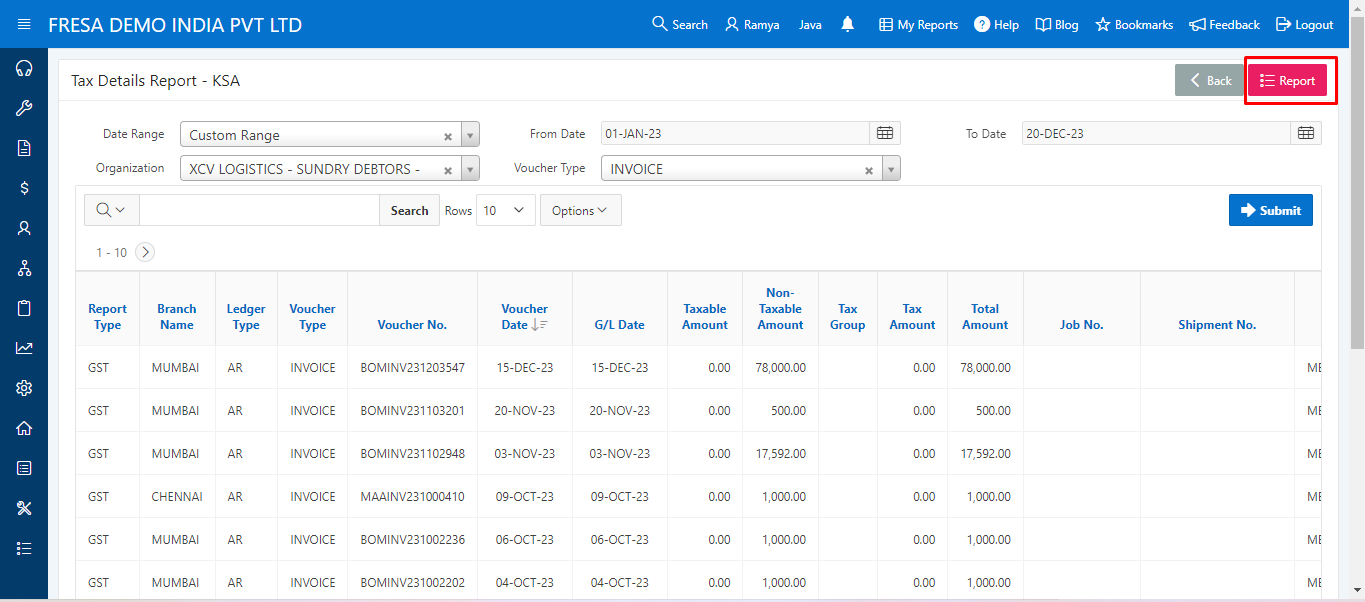The height and width of the screenshot is (602, 1365).
Task: Open the user profile sidebar icon
Action: (24, 228)
